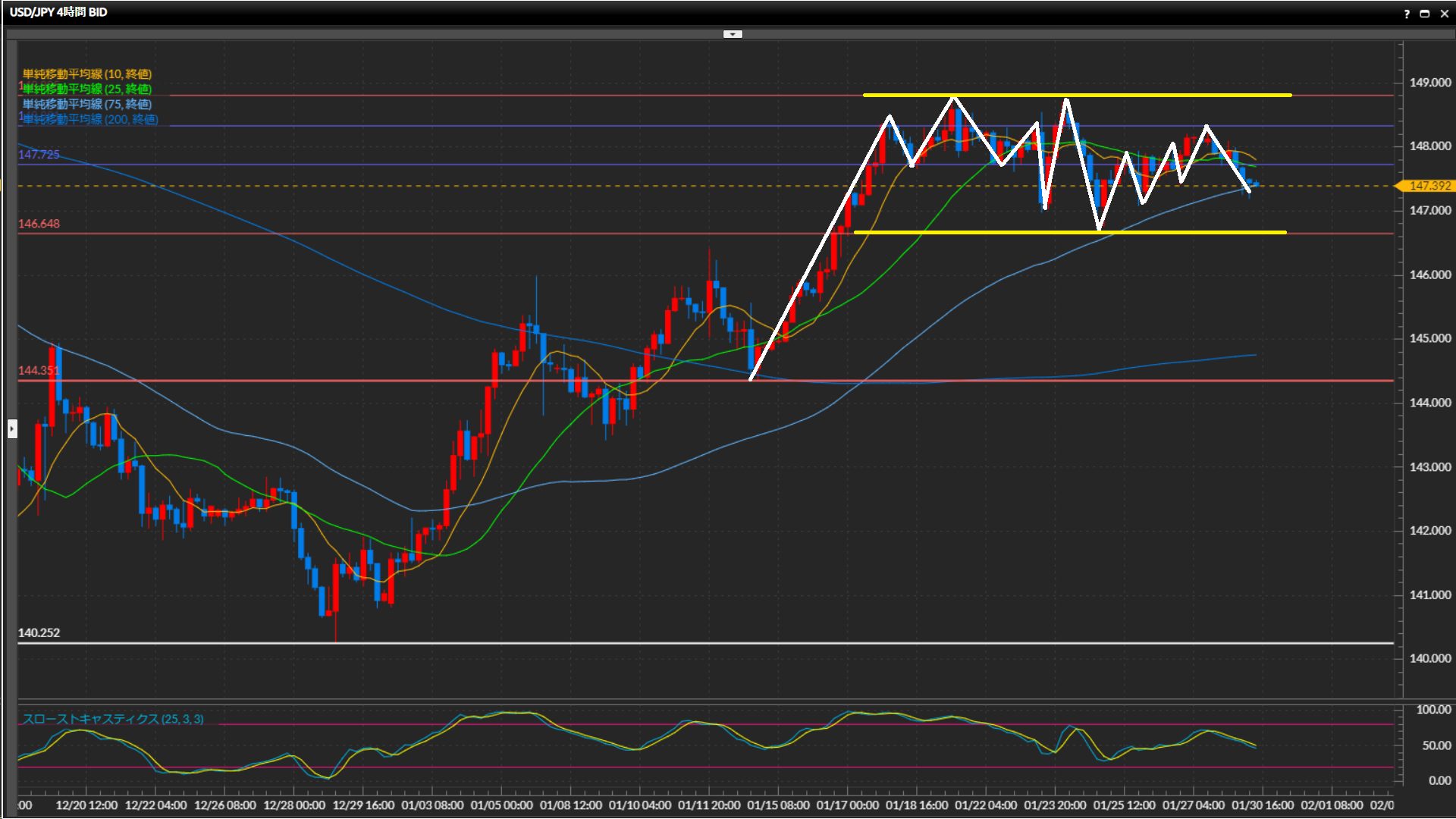Select the 10-period moving average label
1456x819 pixels.
point(87,74)
